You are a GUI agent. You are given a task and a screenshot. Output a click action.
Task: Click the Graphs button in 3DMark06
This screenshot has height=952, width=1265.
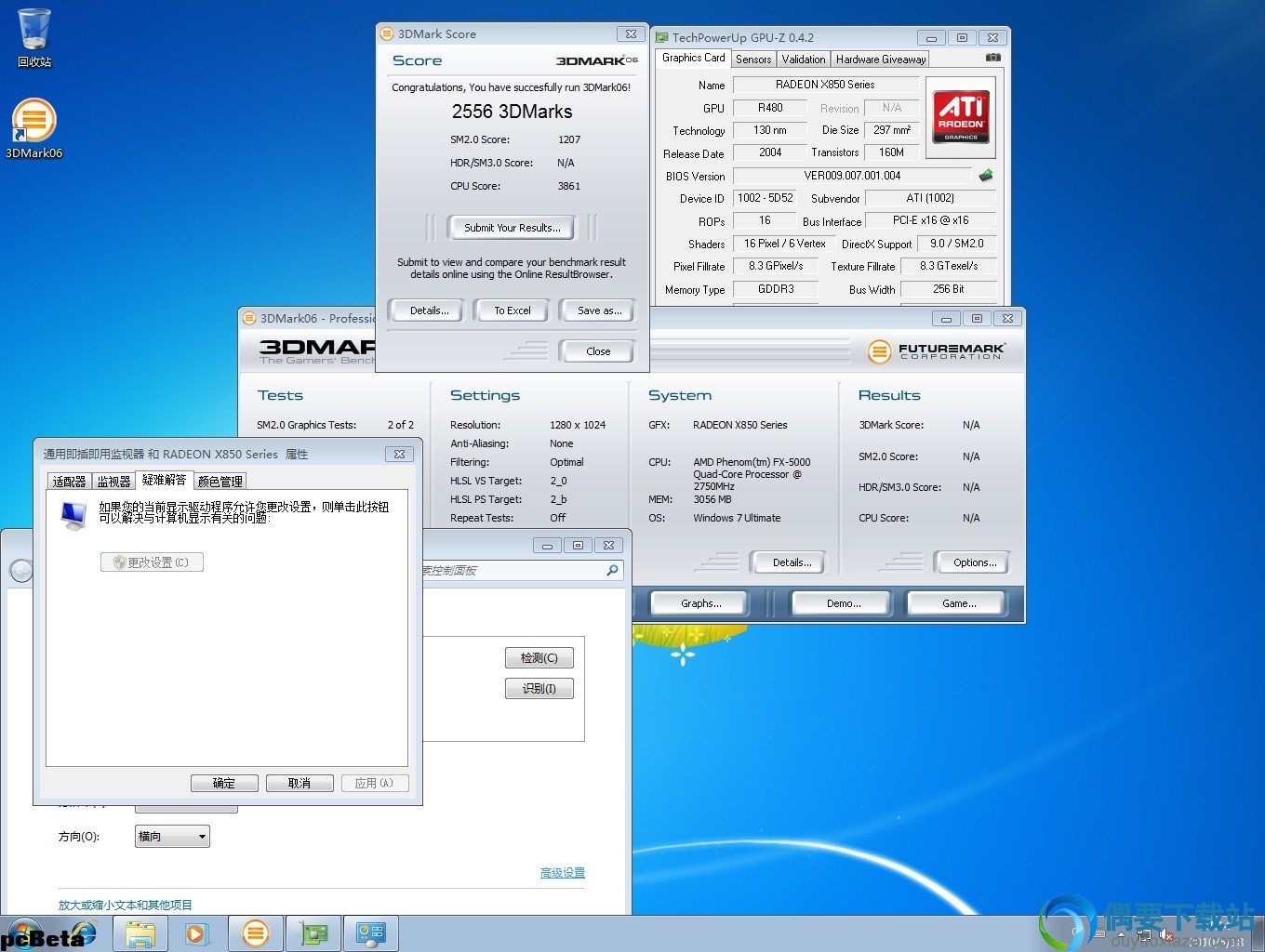700,603
